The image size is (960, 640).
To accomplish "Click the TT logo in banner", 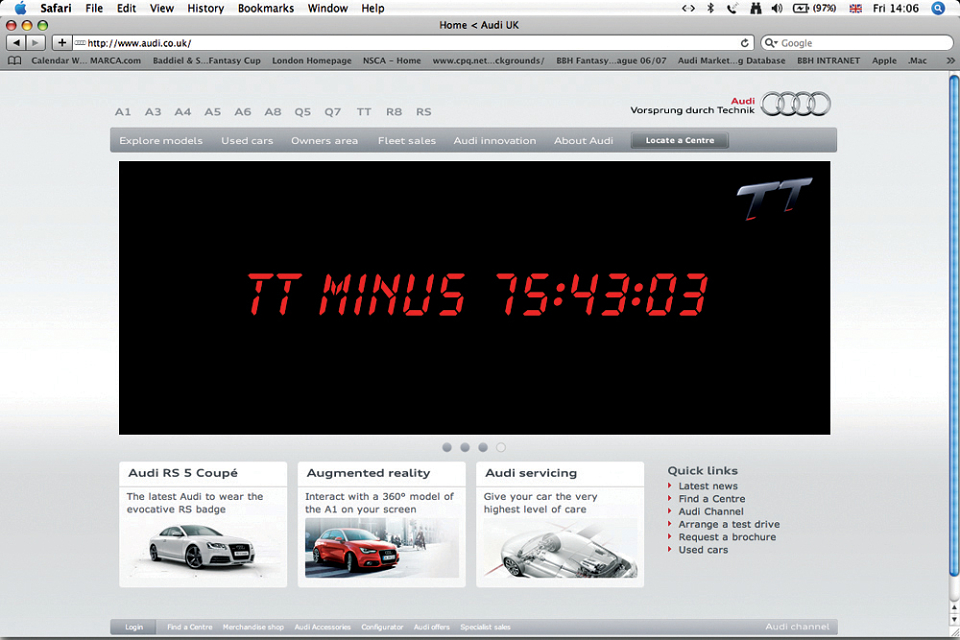I will coord(774,198).
